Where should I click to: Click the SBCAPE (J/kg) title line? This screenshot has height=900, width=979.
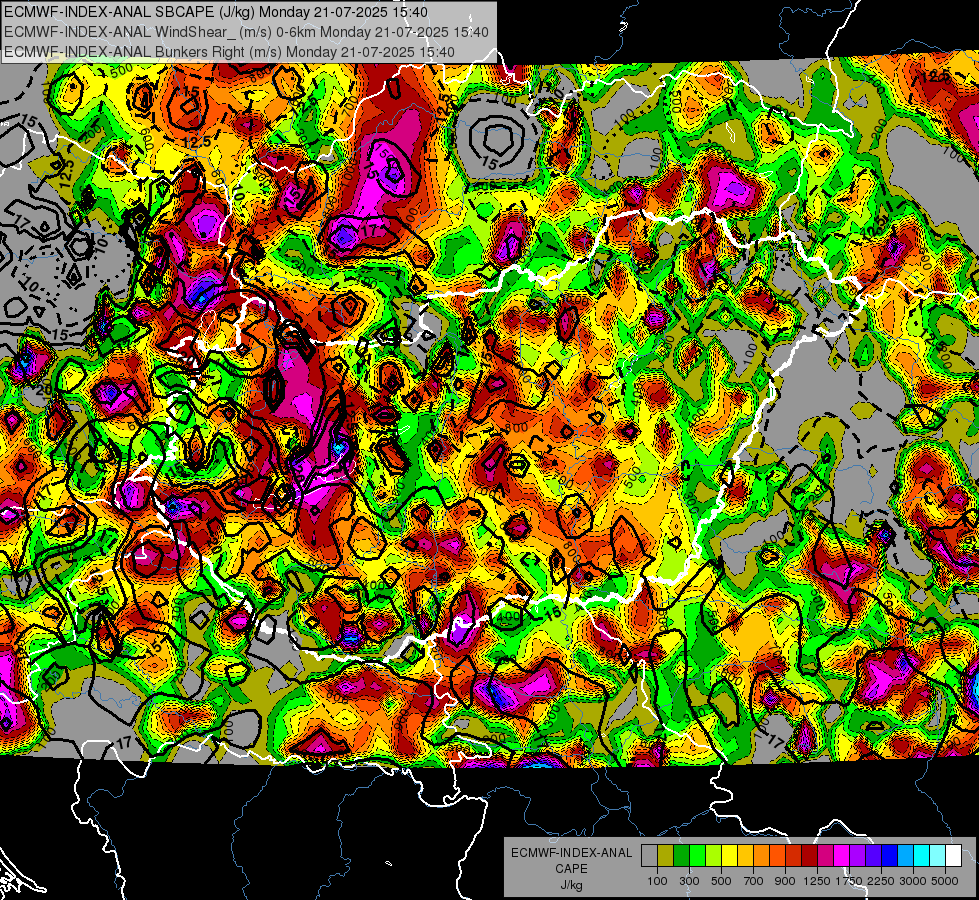(216, 12)
